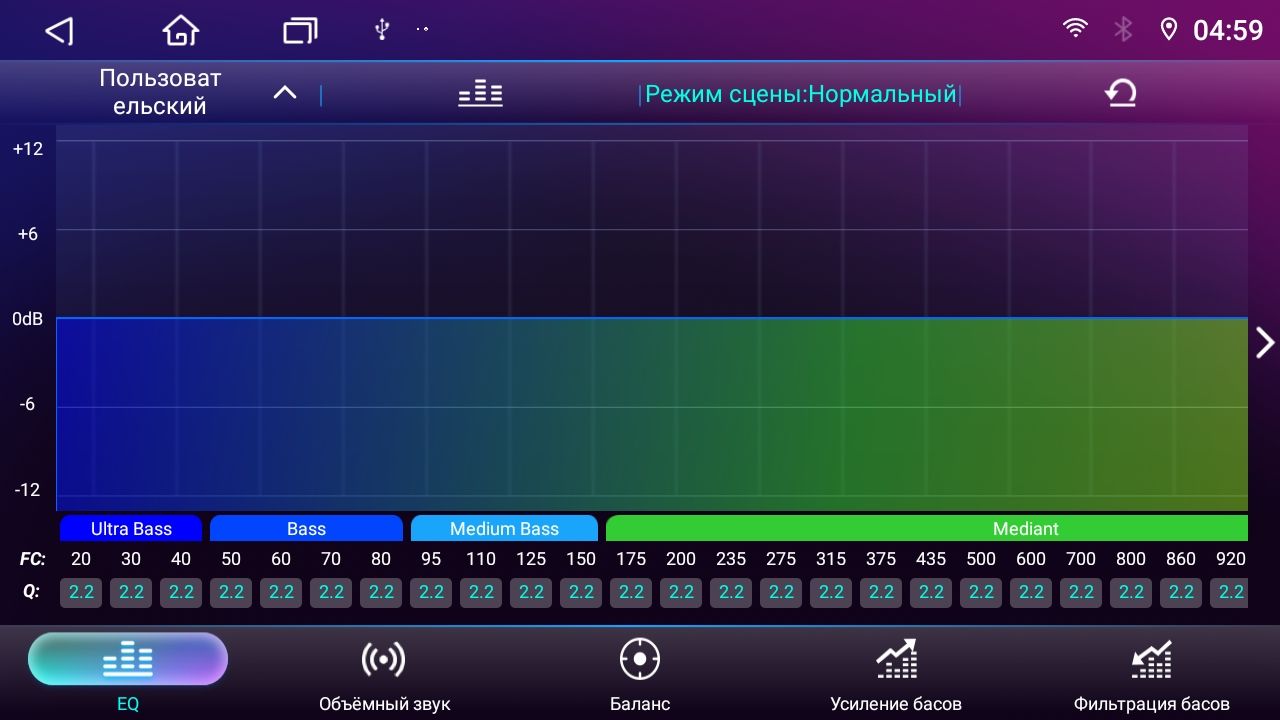This screenshot has width=1280, height=720.
Task: Go to the Фильтрация басов tab
Action: 1151,674
